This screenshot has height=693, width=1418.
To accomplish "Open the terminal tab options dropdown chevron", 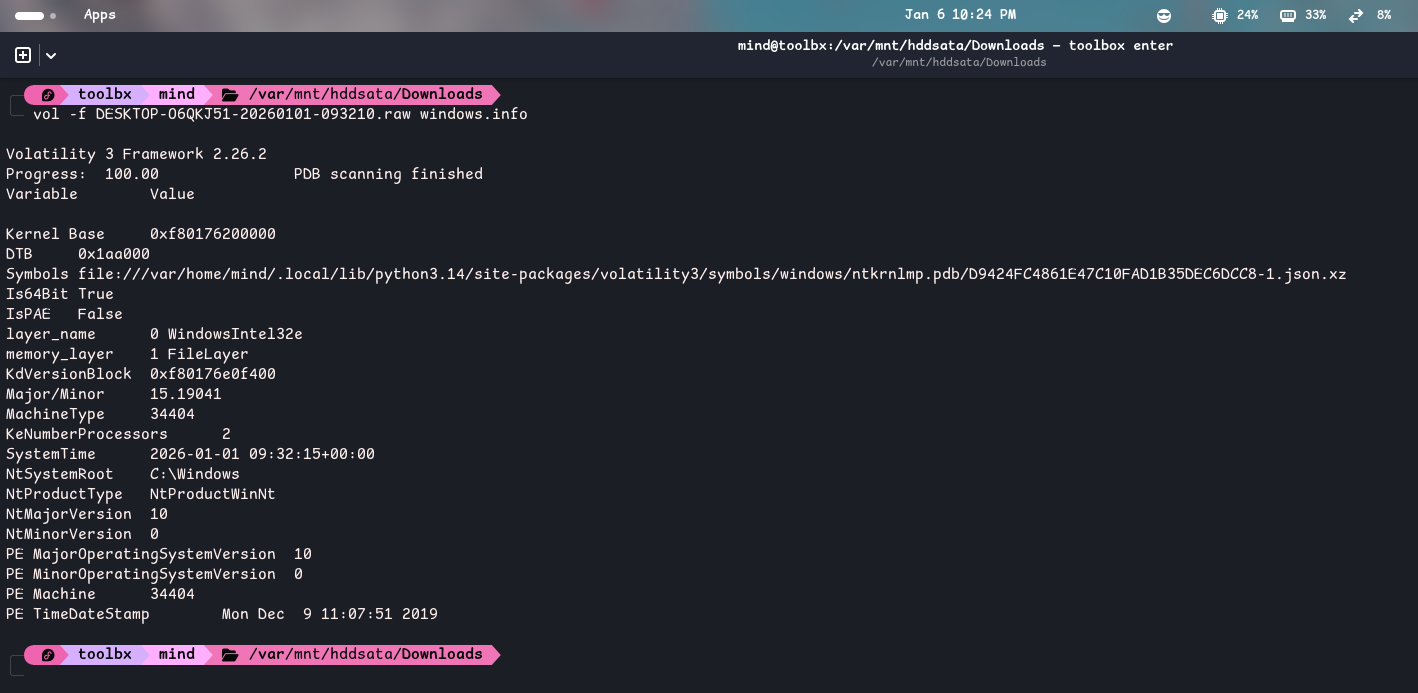I will point(51,56).
